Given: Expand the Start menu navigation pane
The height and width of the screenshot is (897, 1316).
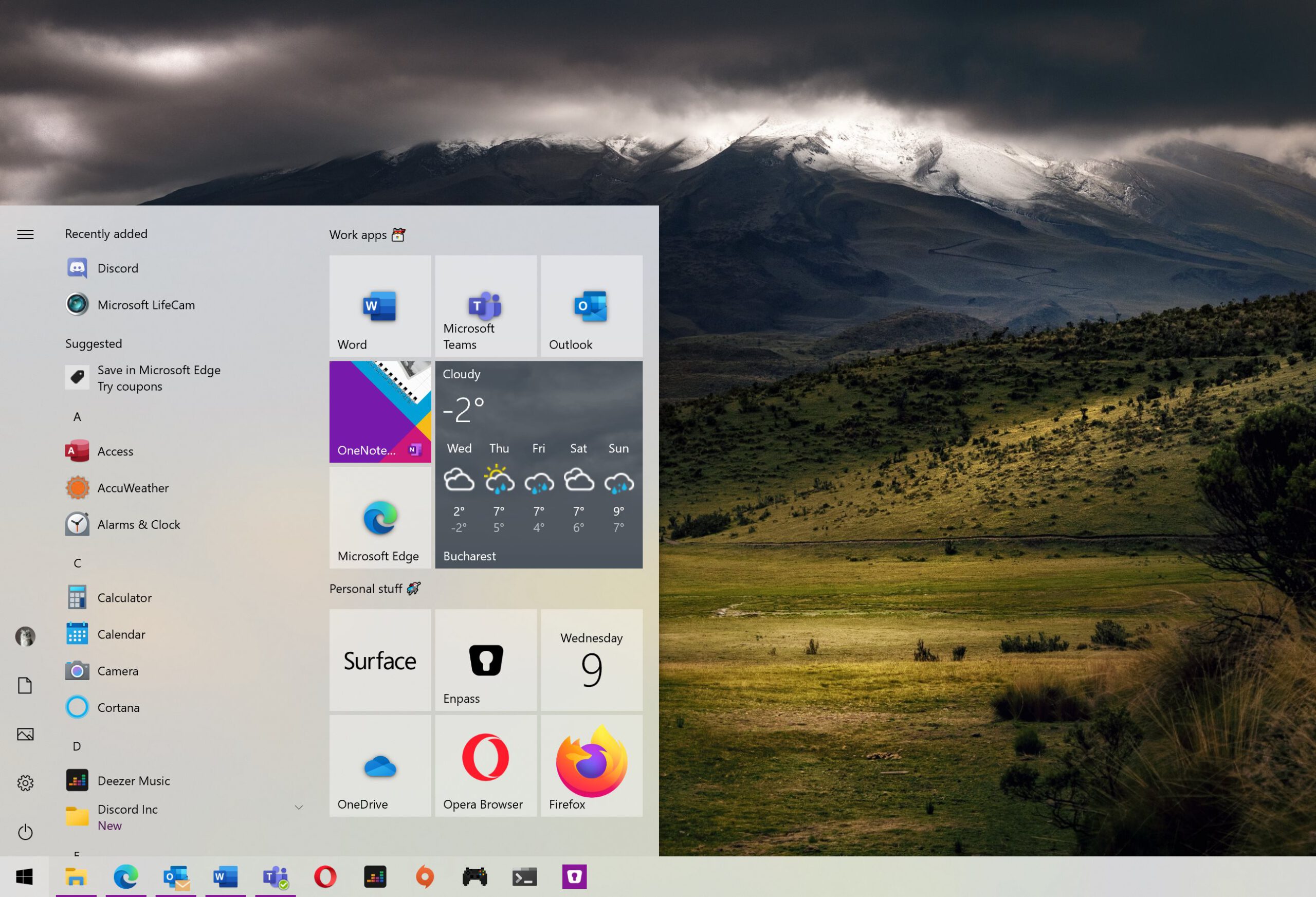Looking at the screenshot, I should [25, 234].
